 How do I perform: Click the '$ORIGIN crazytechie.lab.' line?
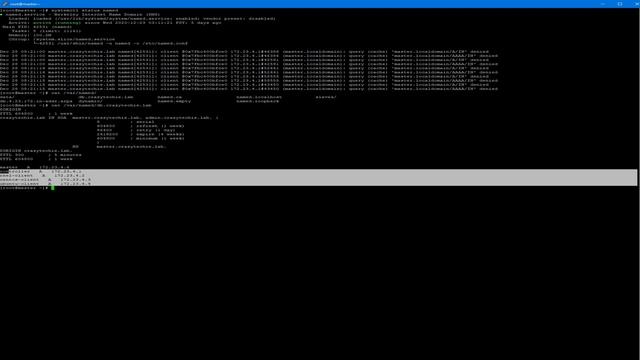[x=36, y=151]
